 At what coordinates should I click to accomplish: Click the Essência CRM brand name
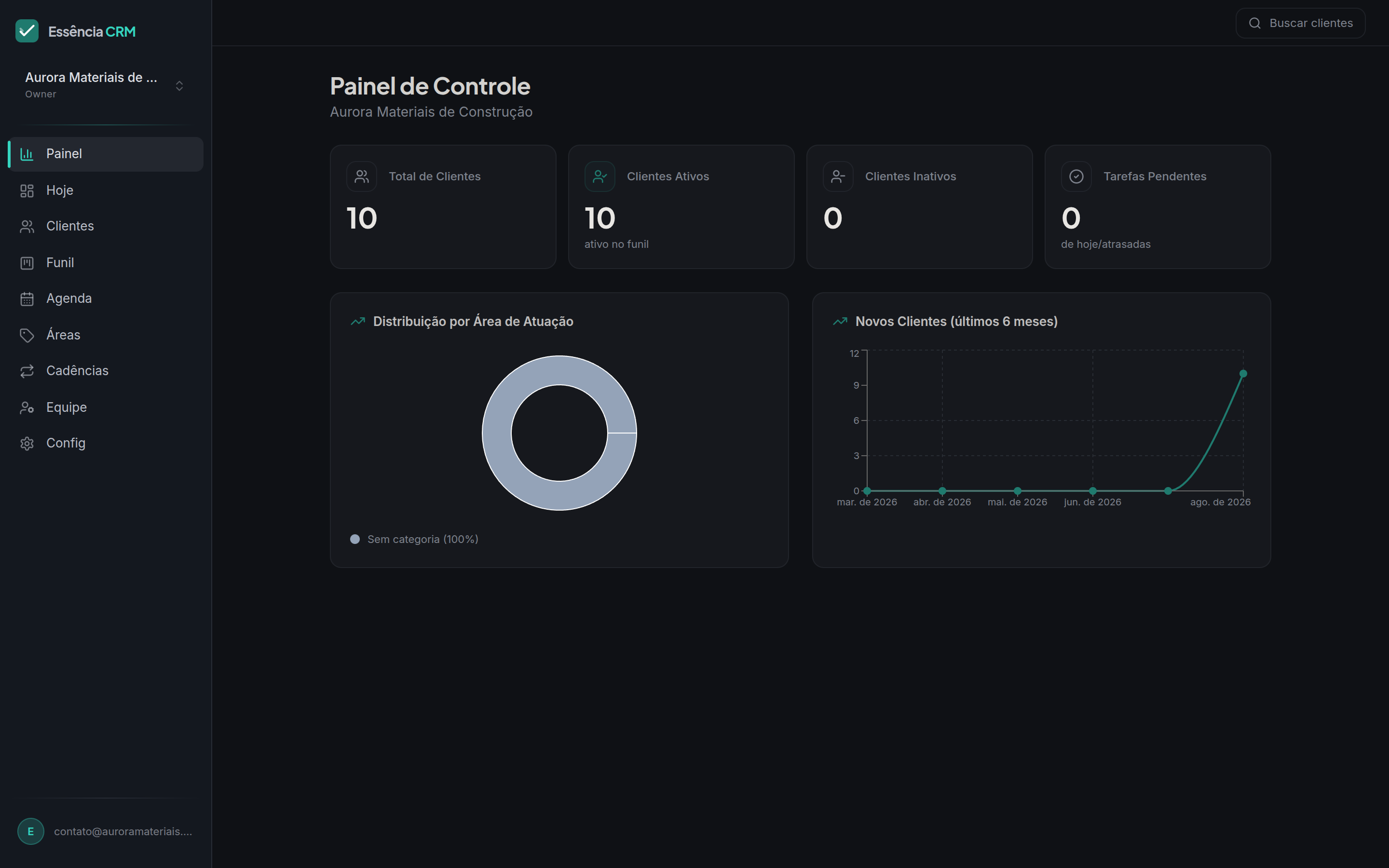[x=92, y=31]
